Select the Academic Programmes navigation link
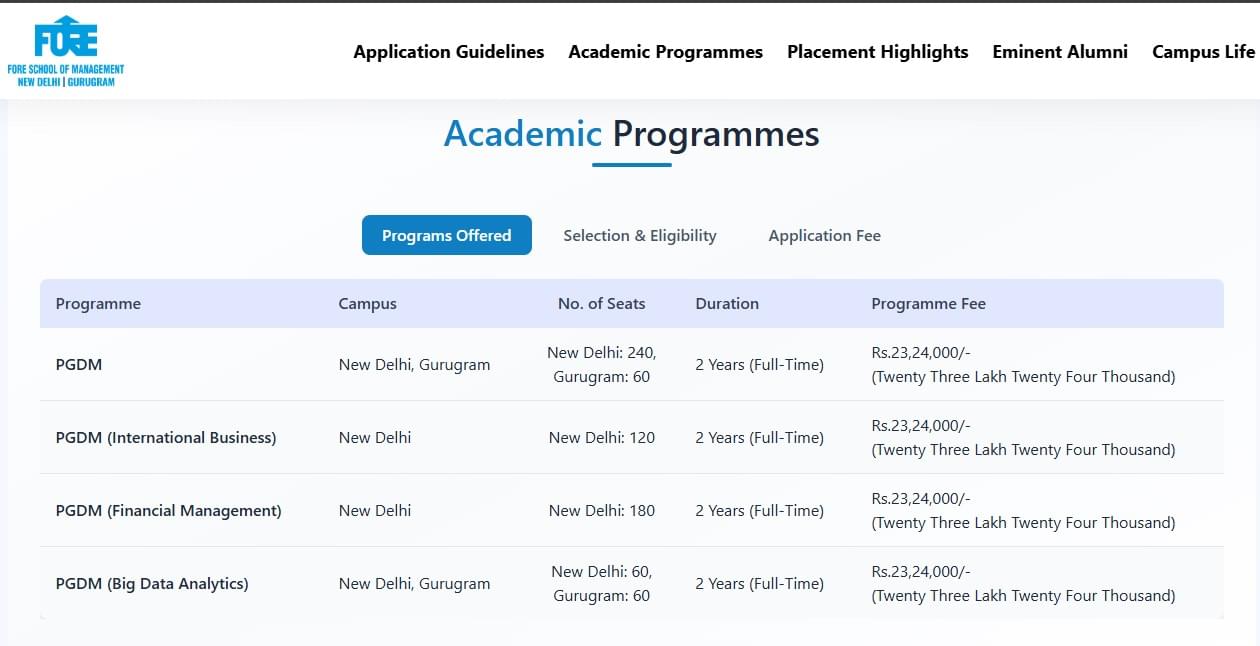The width and height of the screenshot is (1260, 646). pyautogui.click(x=666, y=51)
